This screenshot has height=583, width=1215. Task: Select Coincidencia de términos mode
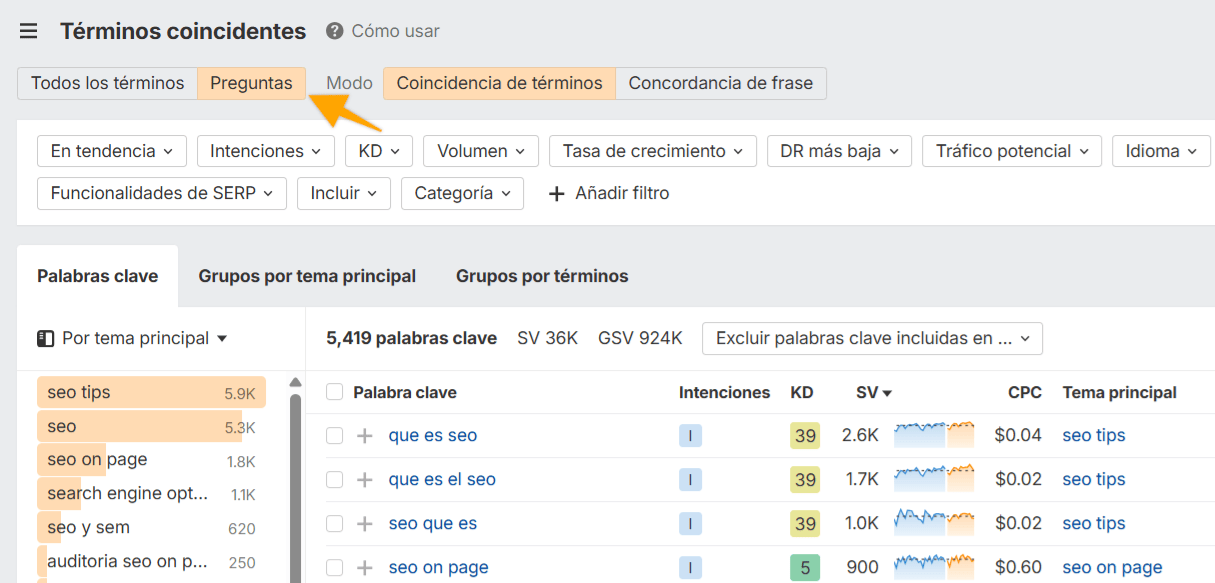(x=499, y=84)
